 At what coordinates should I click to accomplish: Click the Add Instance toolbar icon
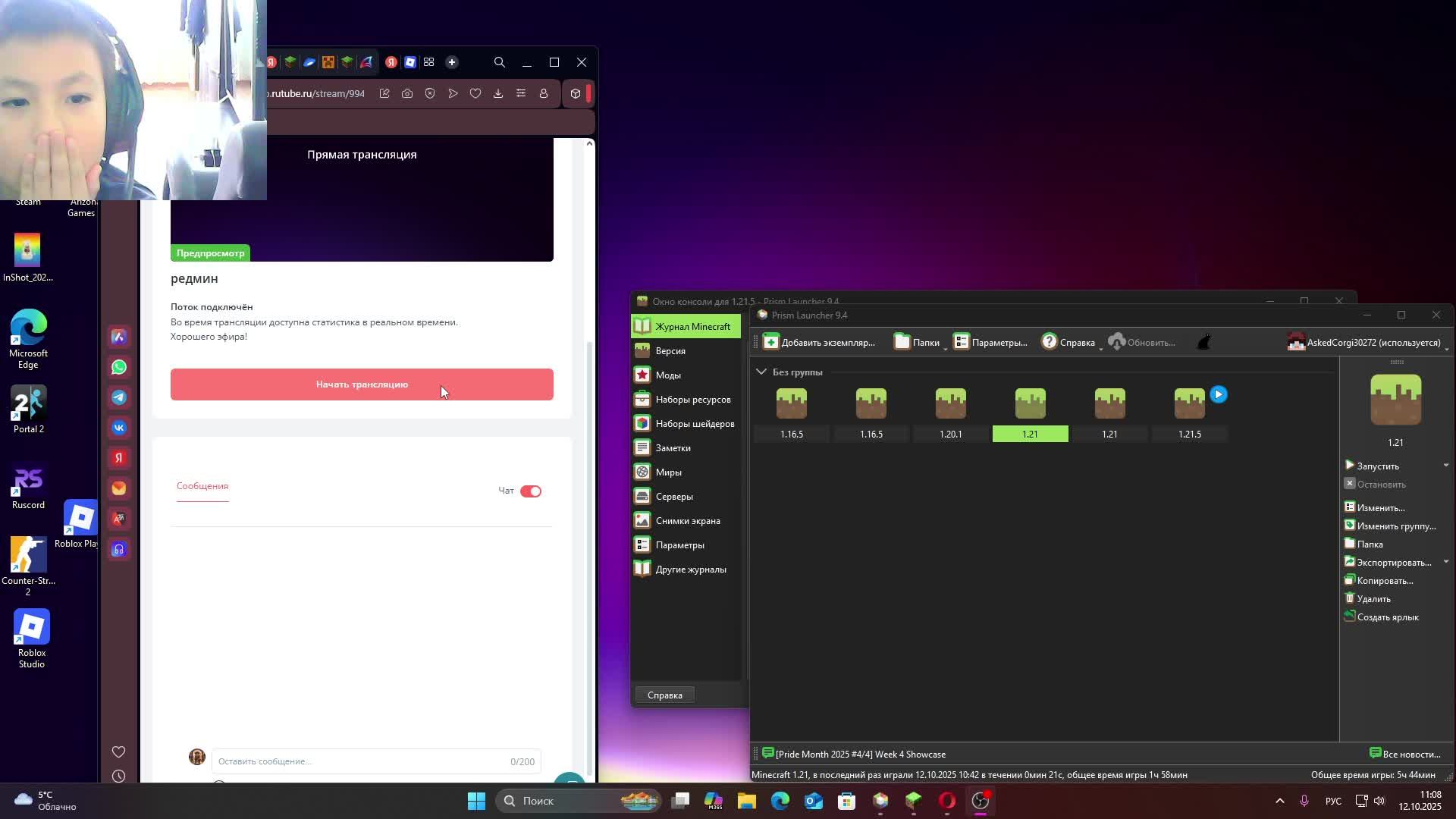click(x=771, y=342)
